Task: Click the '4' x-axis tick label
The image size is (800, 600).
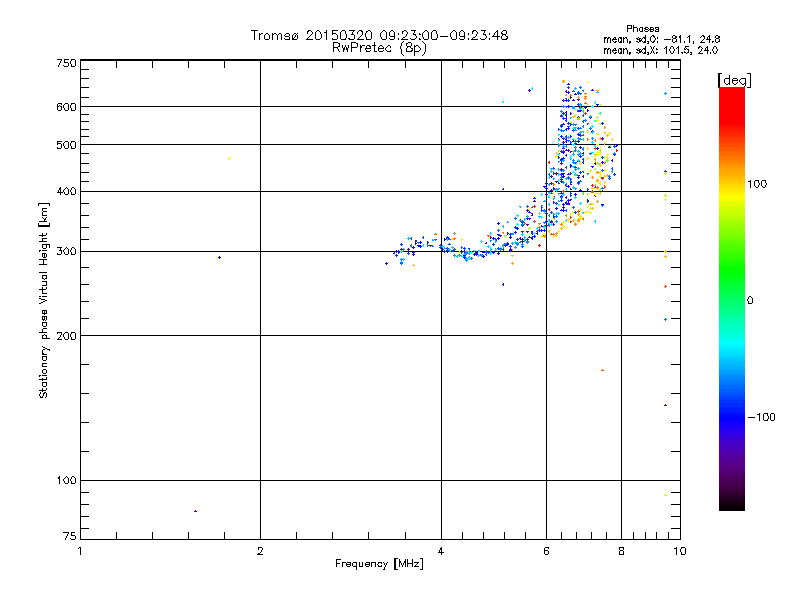Action: click(x=441, y=551)
